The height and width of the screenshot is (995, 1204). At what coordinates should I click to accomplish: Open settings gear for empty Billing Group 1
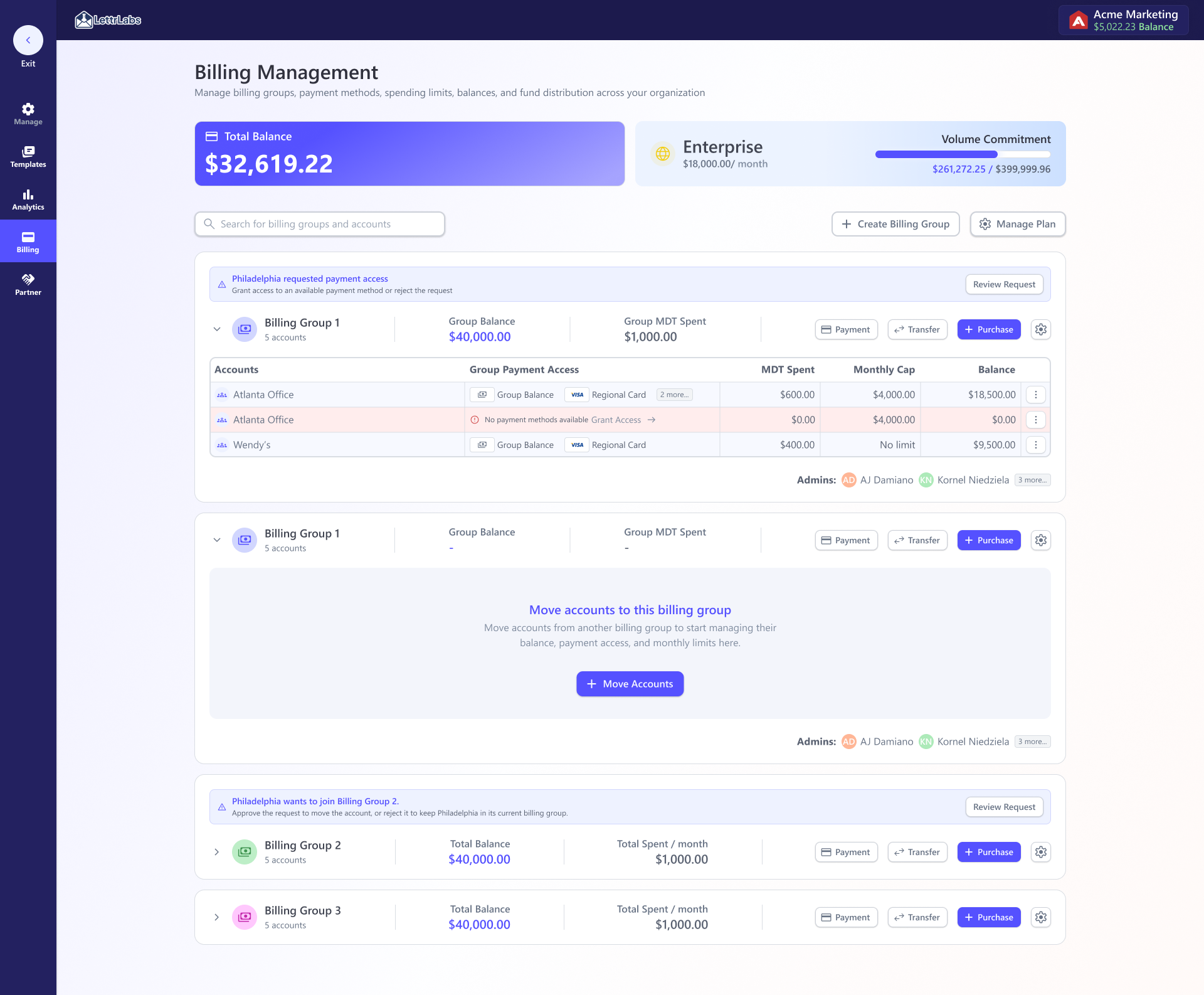coord(1041,540)
